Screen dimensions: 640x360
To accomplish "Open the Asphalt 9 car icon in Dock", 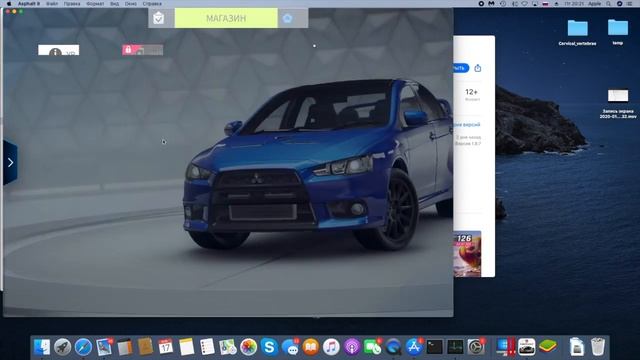I will pos(527,347).
